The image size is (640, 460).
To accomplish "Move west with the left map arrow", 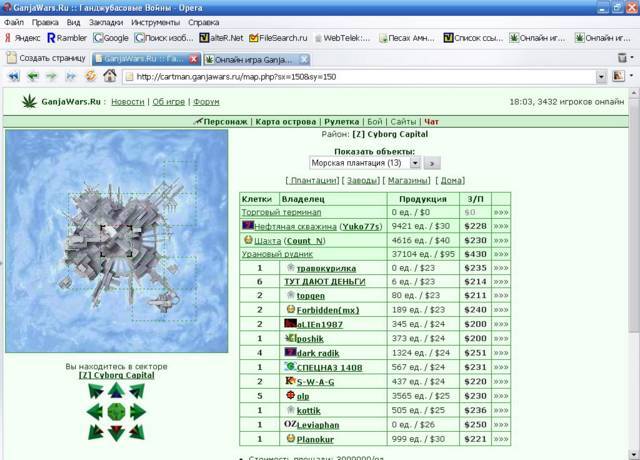I will (x=95, y=411).
